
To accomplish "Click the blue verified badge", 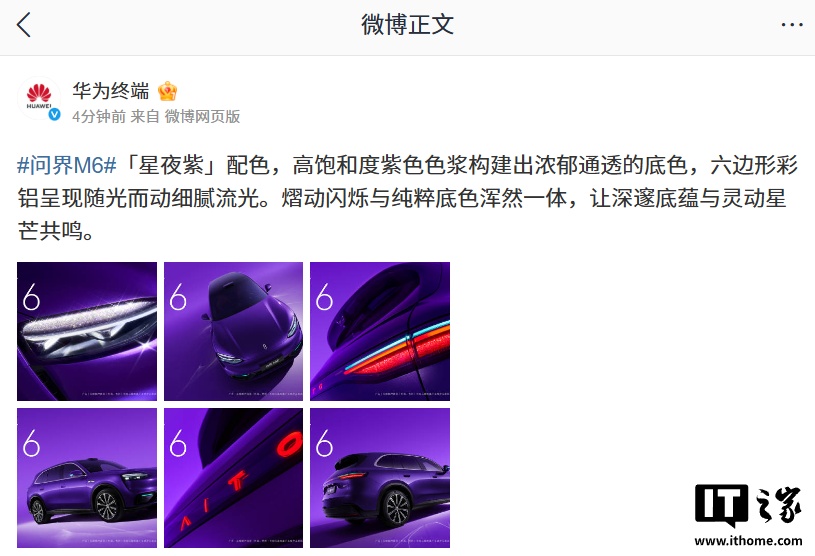I will [54, 114].
